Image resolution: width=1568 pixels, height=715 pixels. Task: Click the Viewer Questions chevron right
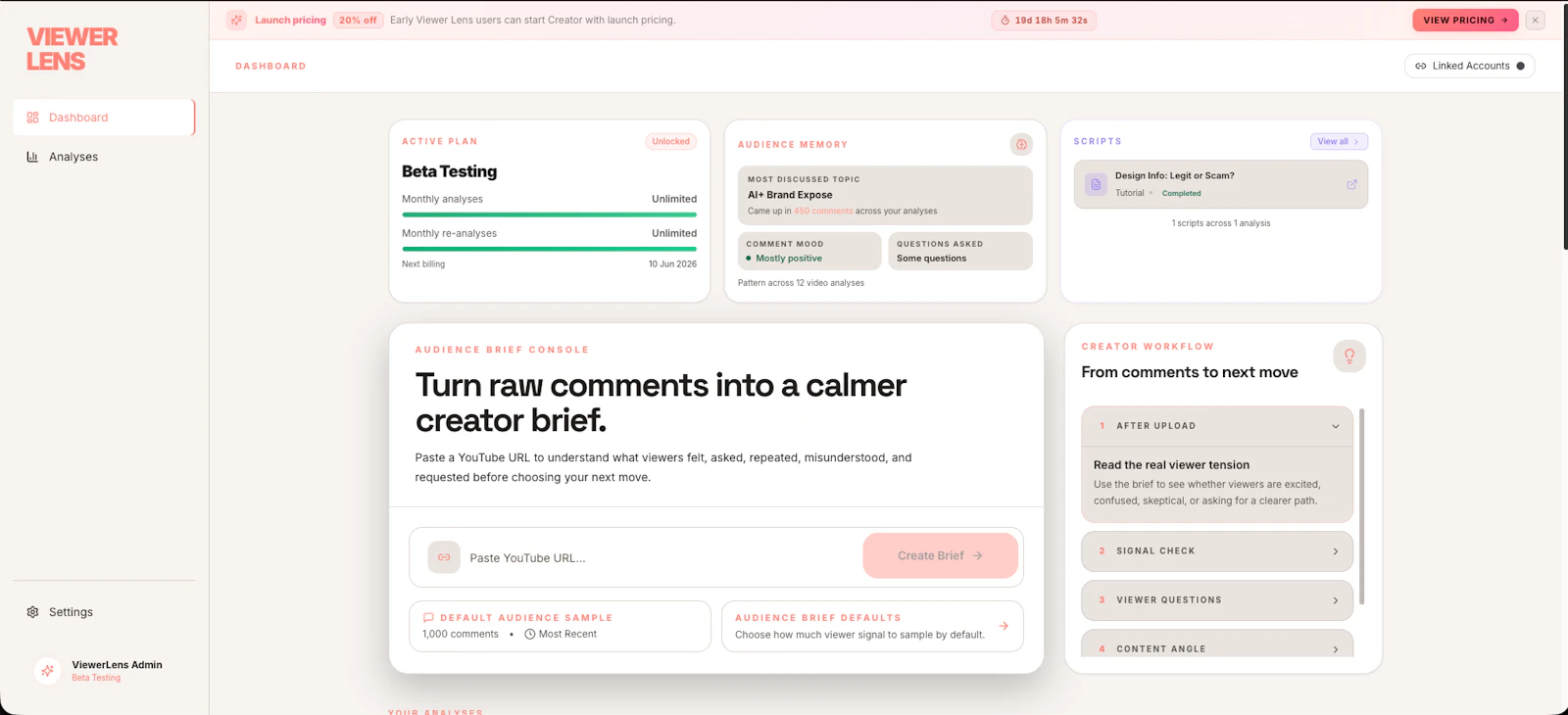pos(1335,600)
